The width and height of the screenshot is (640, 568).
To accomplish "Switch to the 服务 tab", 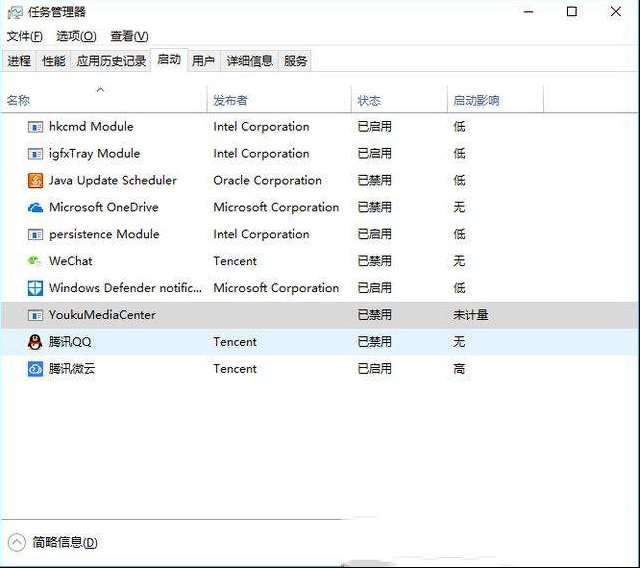I will (x=295, y=61).
